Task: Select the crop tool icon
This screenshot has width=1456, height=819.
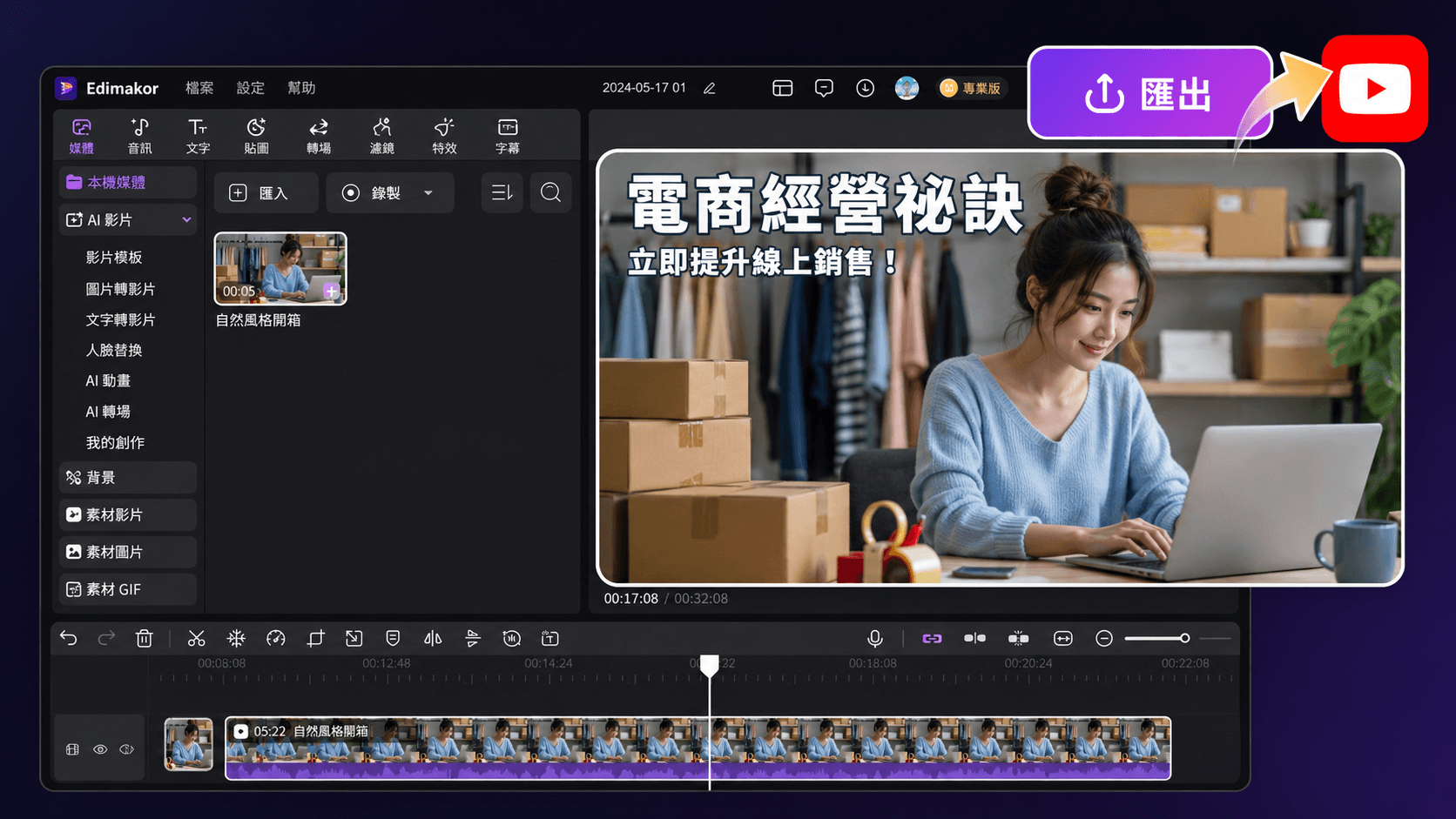Action: [315, 639]
